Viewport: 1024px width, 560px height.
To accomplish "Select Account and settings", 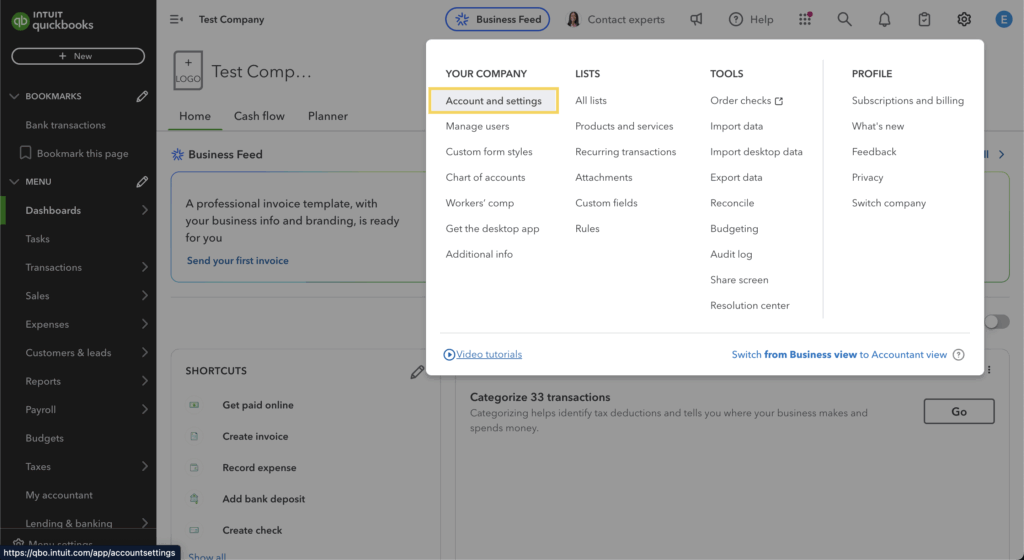I will pos(494,101).
